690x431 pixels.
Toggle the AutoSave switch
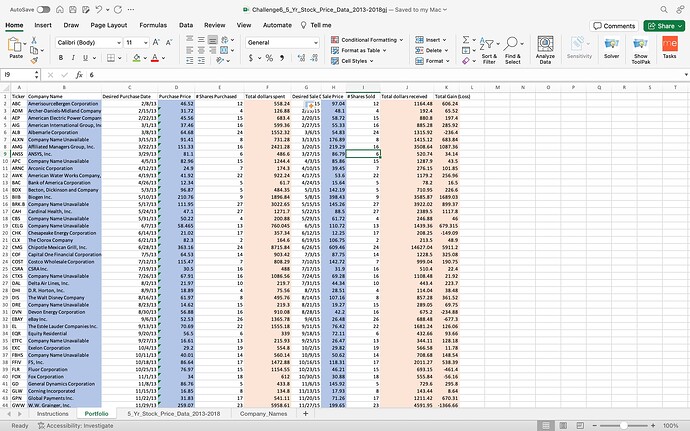43,9
